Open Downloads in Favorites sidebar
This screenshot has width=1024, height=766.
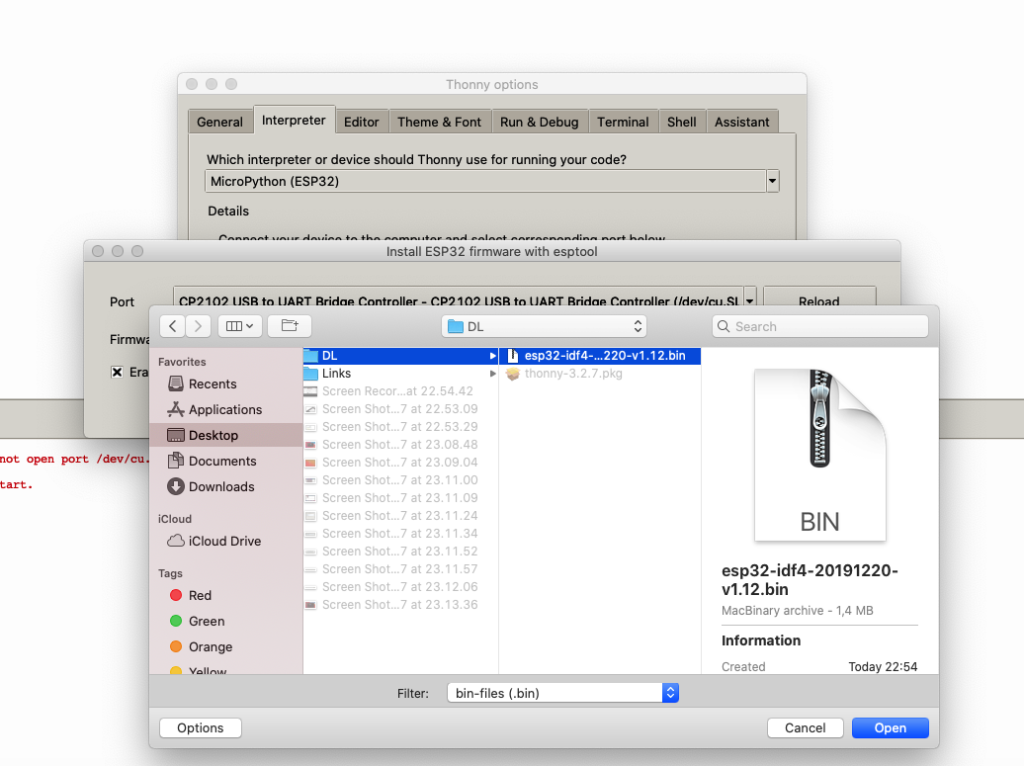(x=211, y=487)
